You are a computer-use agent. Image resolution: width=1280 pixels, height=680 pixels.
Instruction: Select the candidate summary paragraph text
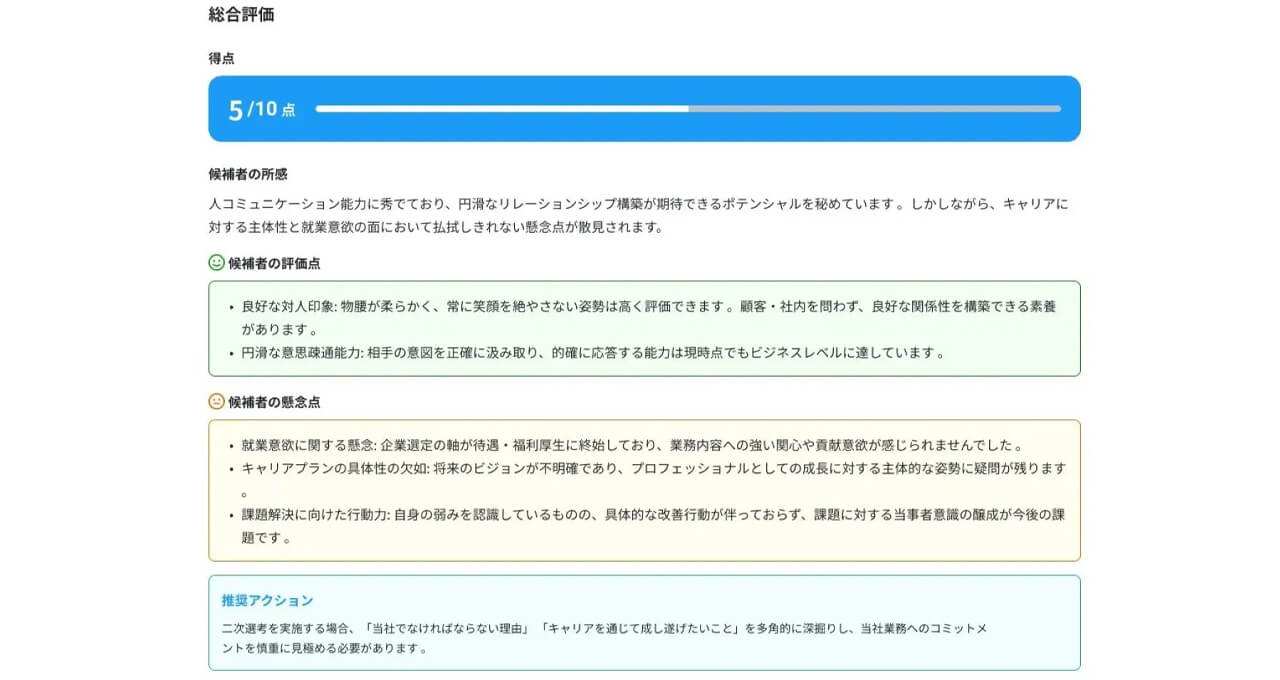(x=640, y=214)
